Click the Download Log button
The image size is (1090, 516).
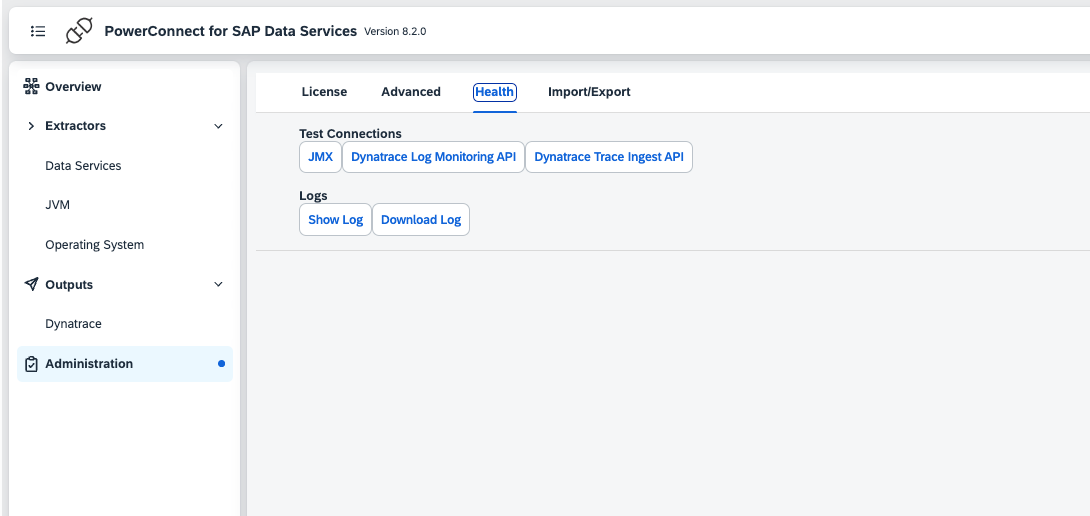421,220
